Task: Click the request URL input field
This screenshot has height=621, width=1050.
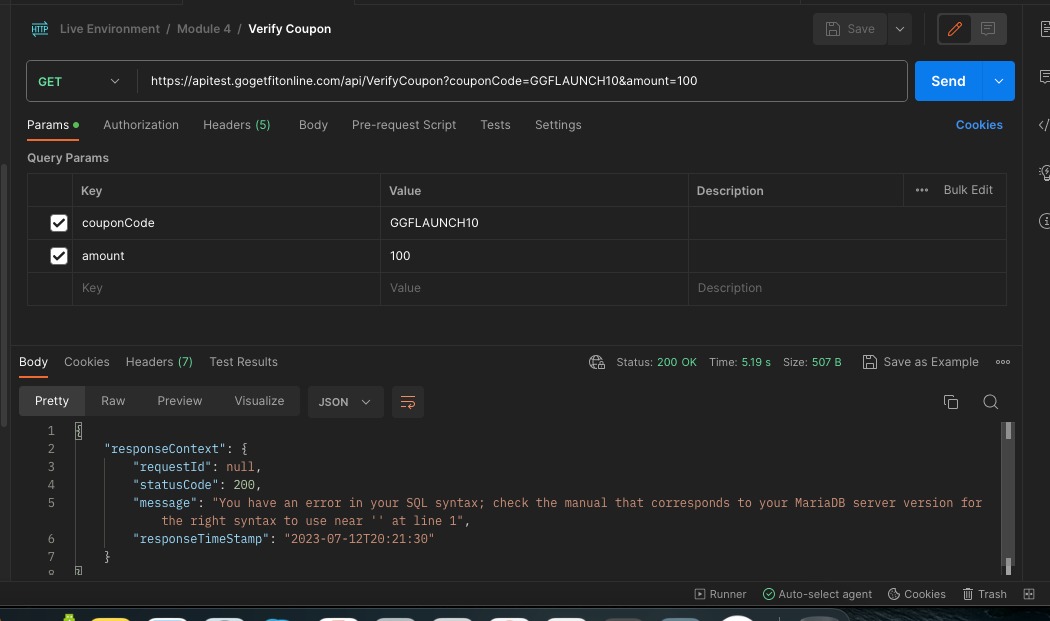Action: [x=520, y=82]
